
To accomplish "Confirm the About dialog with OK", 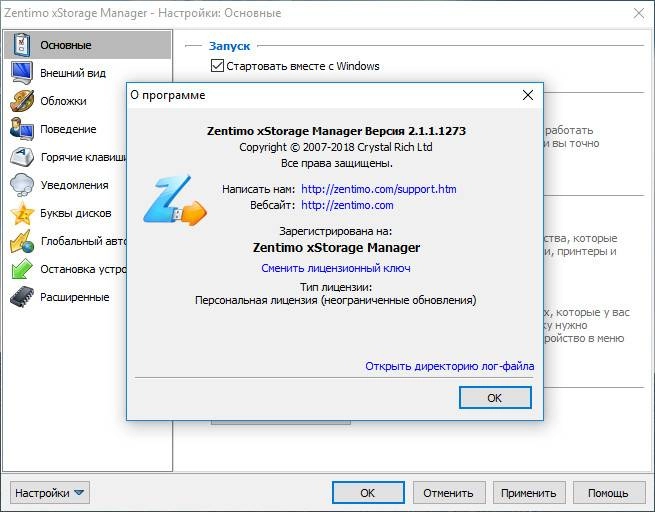I will tap(495, 398).
